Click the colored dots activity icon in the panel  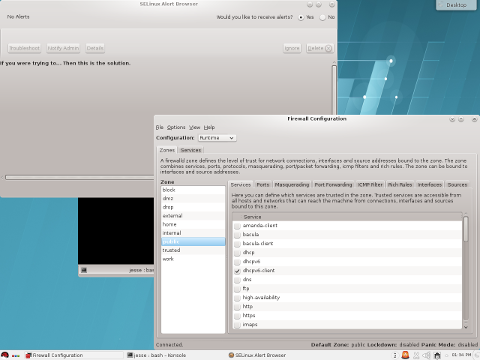16,356
